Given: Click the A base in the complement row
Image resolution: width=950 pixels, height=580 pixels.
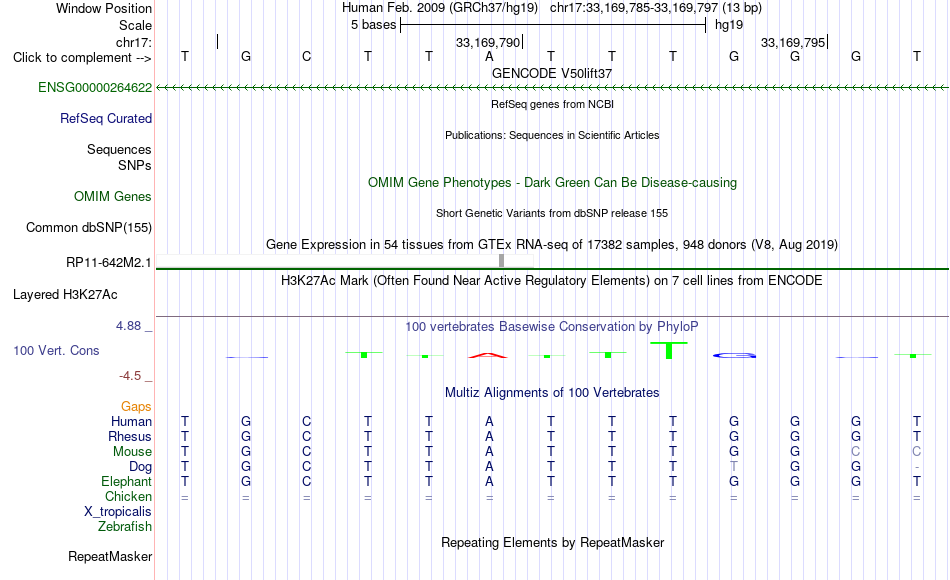Looking at the screenshot, I should pyautogui.click(x=490, y=56).
